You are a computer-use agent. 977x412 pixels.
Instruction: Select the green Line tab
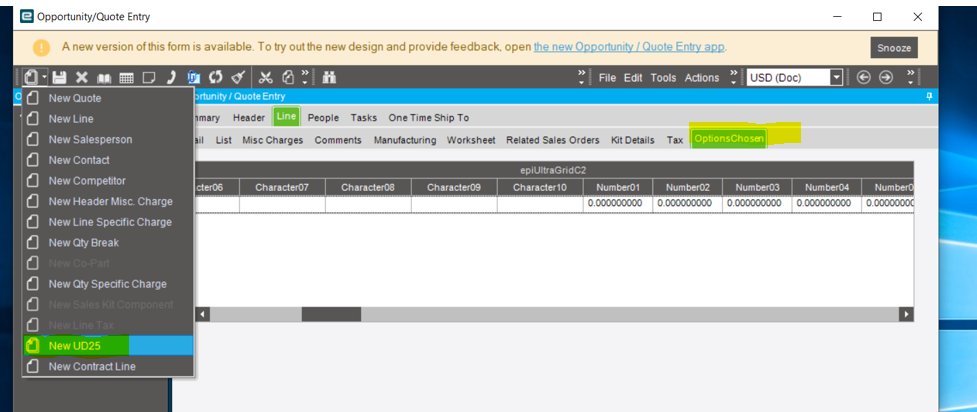tap(286, 117)
